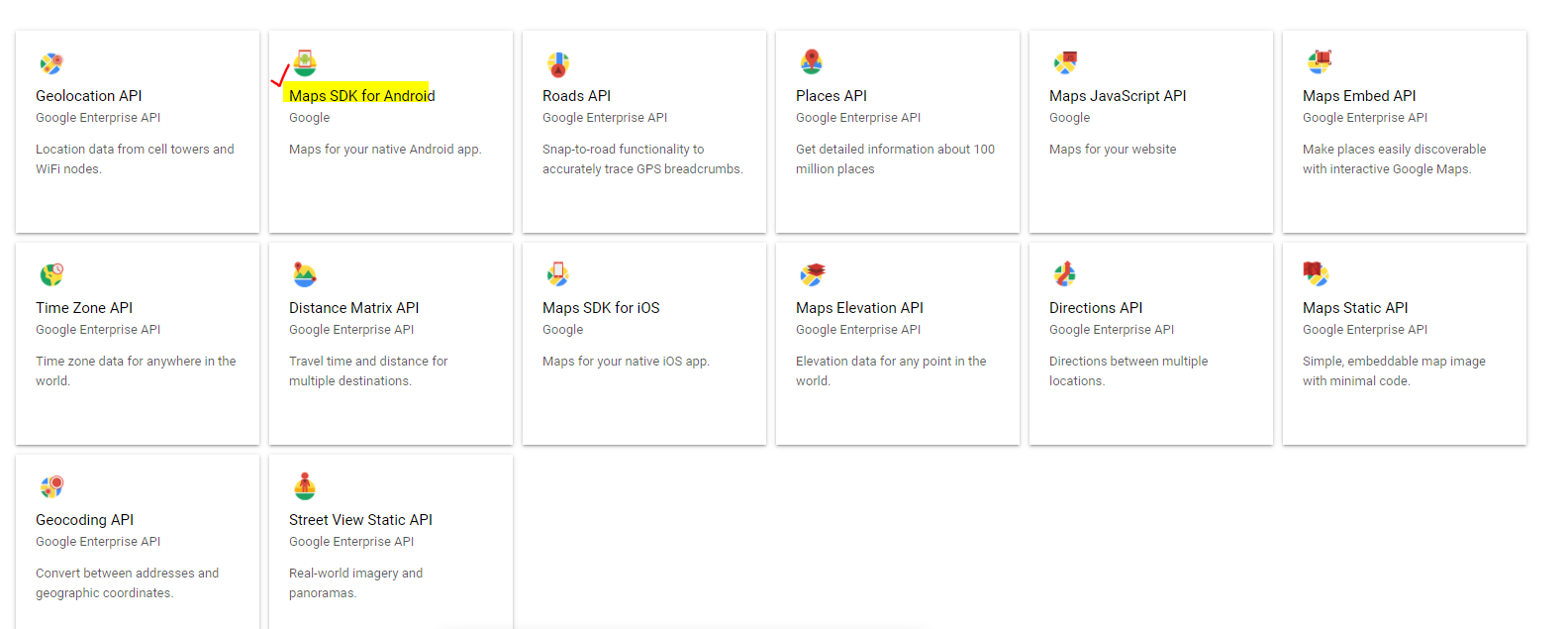Screen dimensions: 1568x629
Task: Click 'Convert between addresses' description
Action: tap(127, 583)
